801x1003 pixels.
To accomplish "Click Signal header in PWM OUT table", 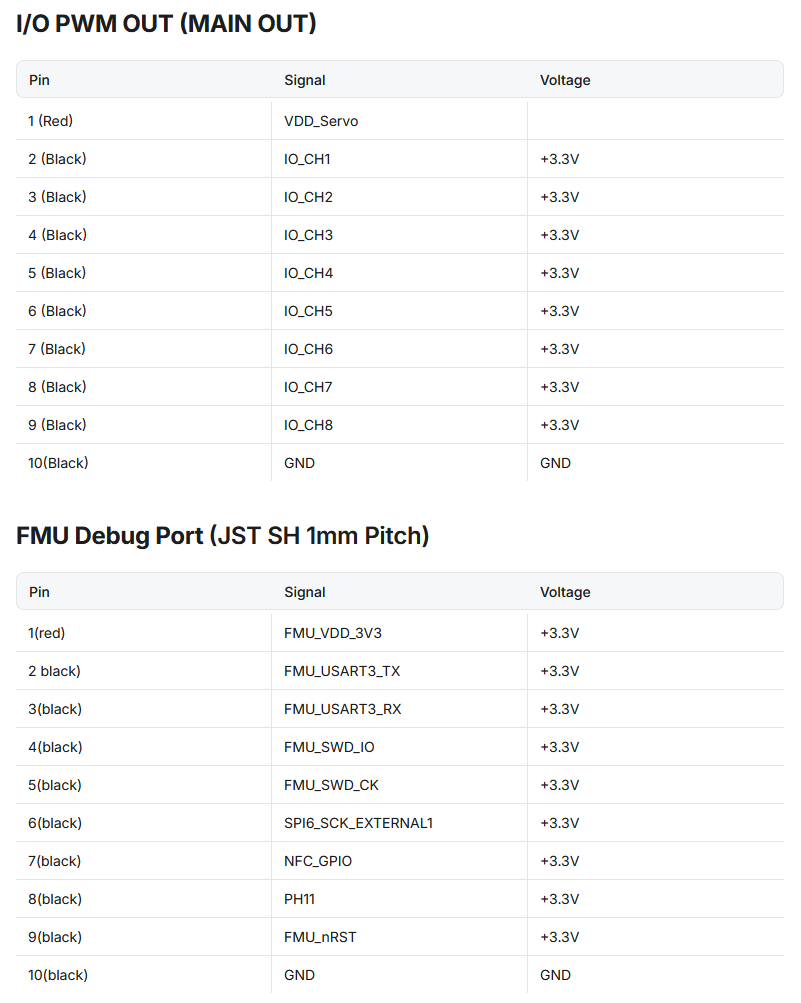I will click(305, 80).
